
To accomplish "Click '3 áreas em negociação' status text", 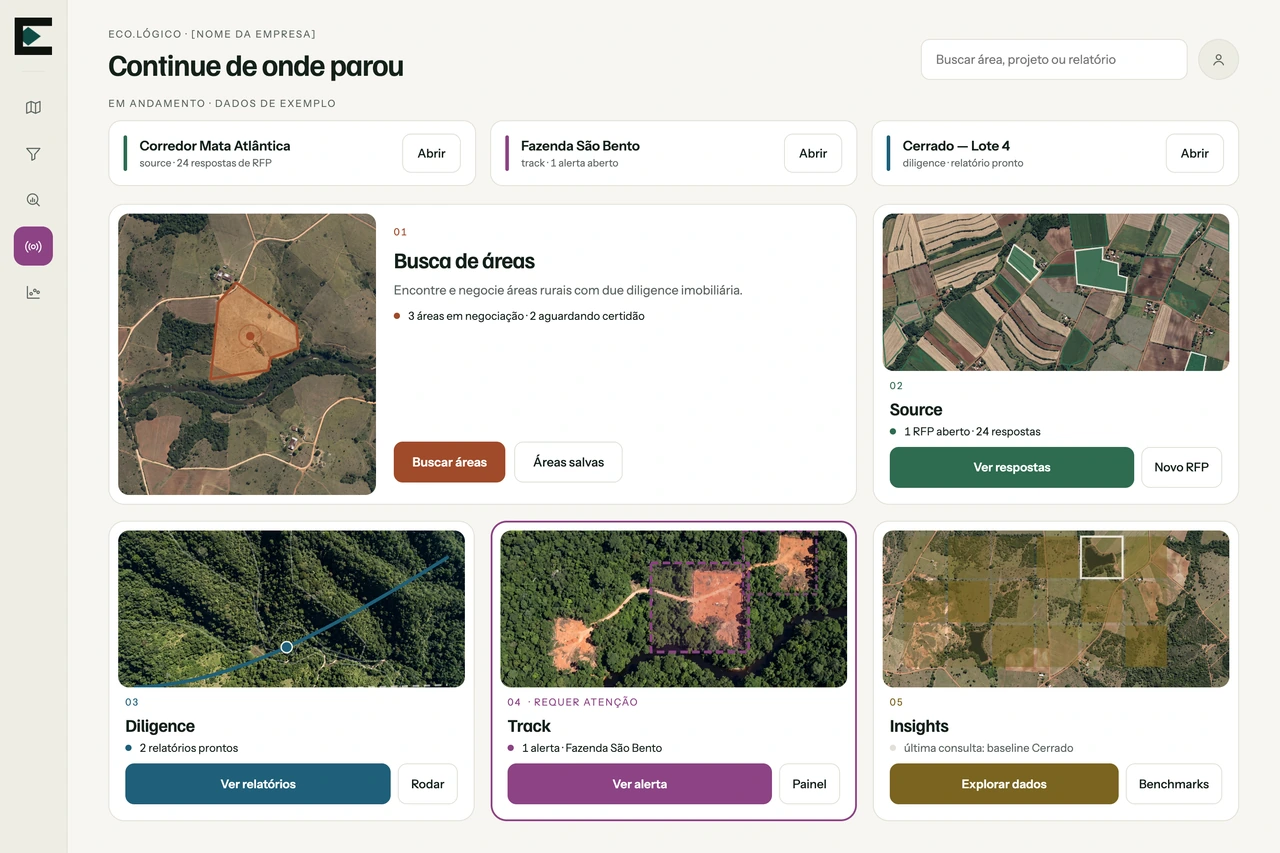I will (466, 316).
